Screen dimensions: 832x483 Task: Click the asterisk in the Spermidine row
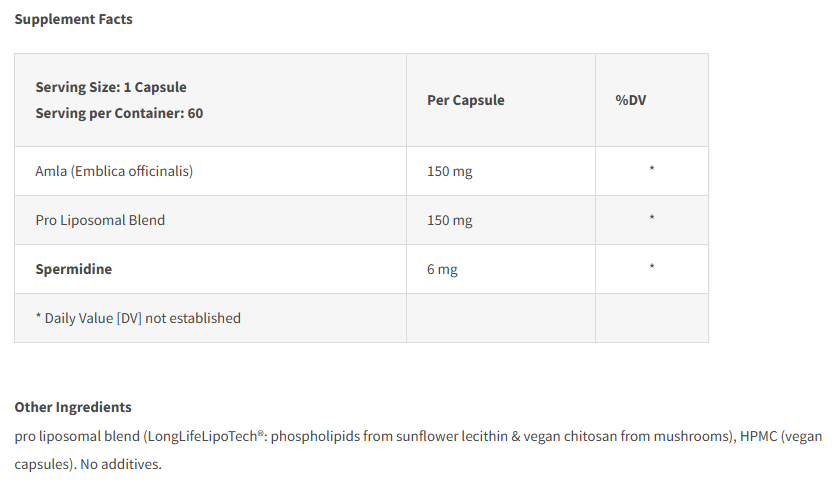point(652,268)
